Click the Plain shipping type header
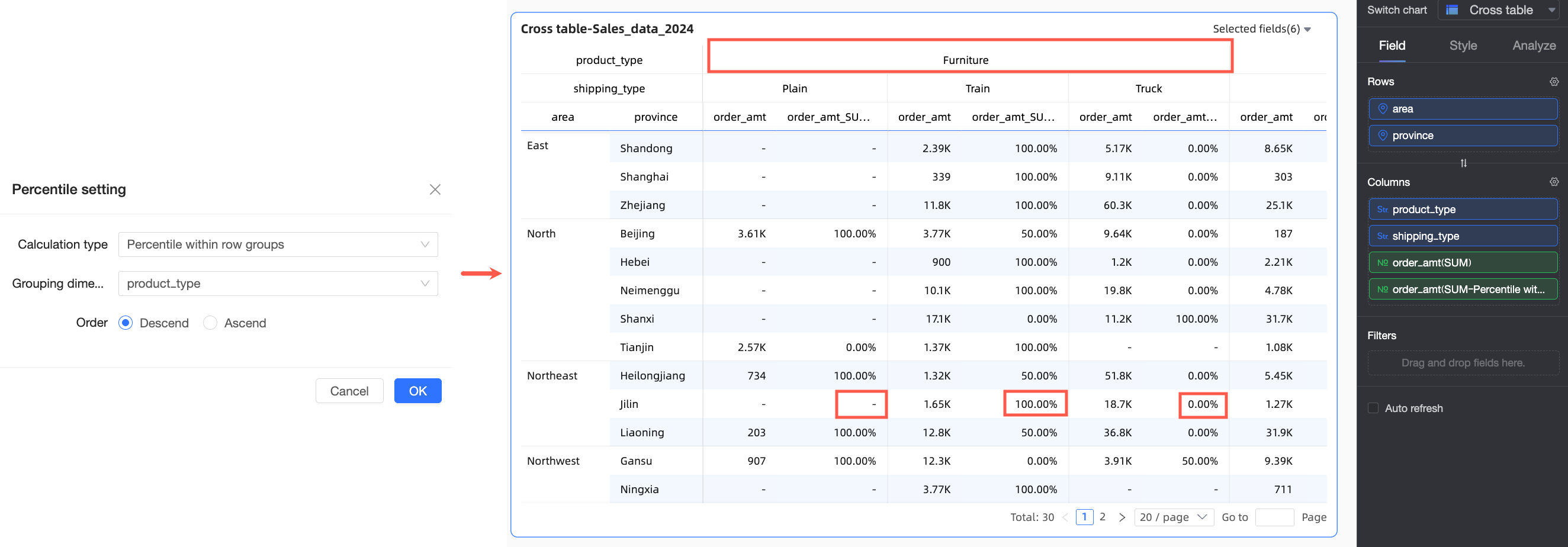The image size is (1568, 547). click(794, 89)
